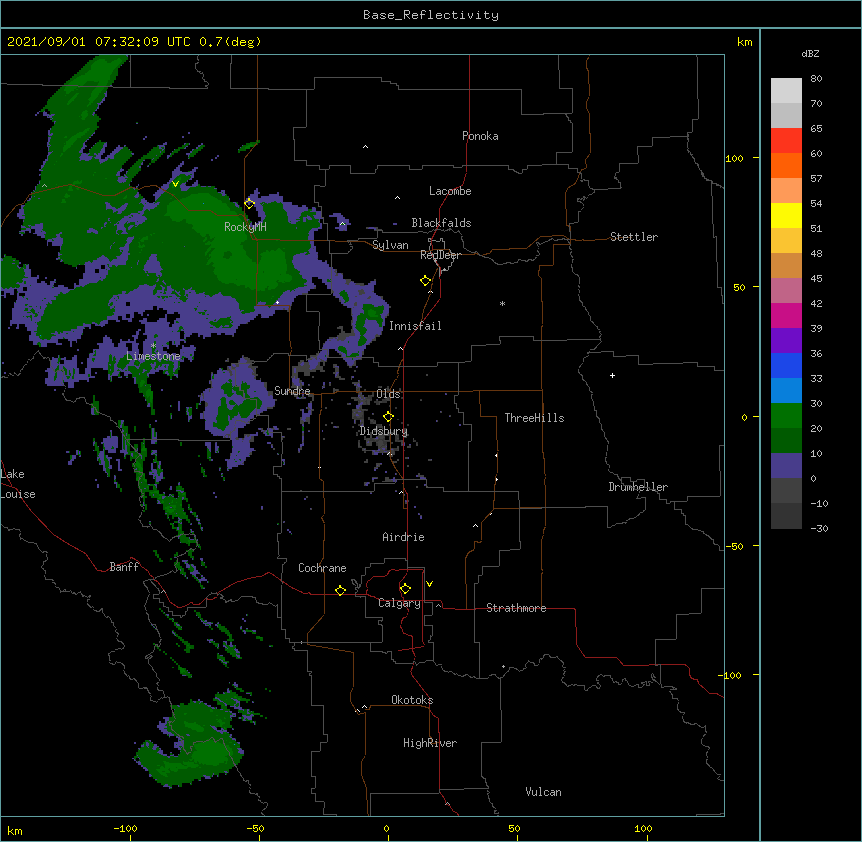Click the Didsbury town label

click(x=384, y=431)
